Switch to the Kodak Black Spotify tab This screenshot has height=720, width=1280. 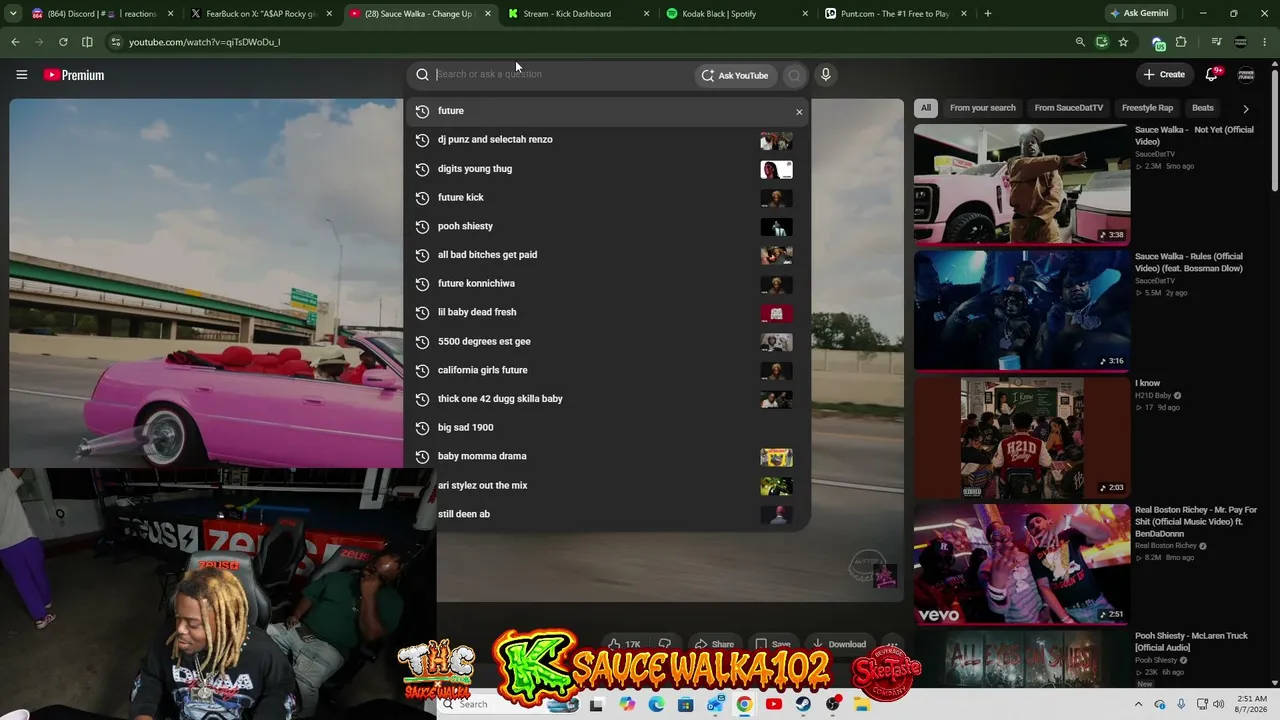(737, 14)
